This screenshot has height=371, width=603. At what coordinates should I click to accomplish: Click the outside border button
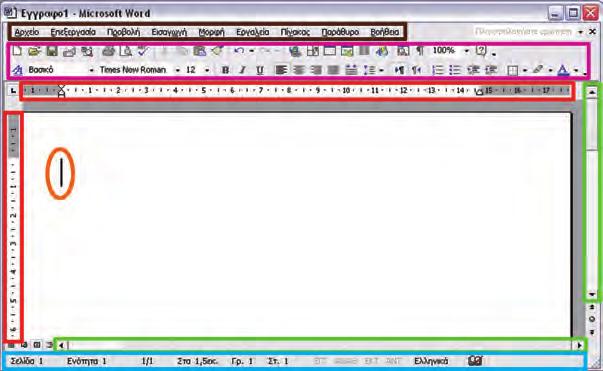coord(512,70)
